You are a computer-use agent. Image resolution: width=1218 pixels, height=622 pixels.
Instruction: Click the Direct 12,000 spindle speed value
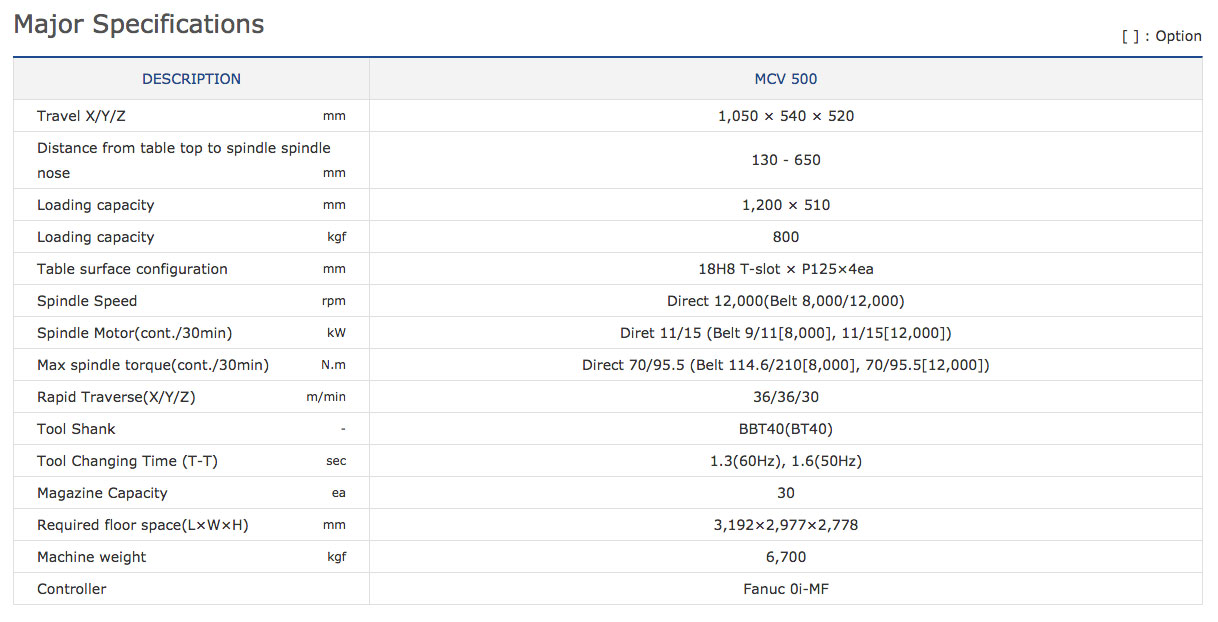tap(785, 301)
